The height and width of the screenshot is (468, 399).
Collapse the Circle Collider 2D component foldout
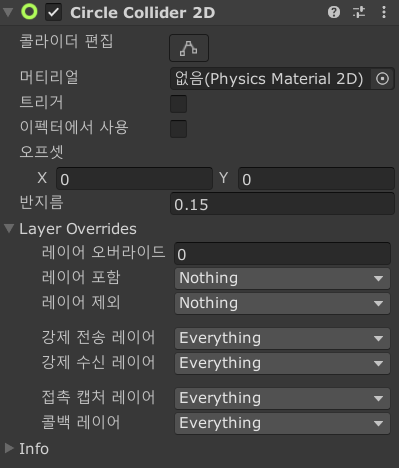click(x=8, y=12)
